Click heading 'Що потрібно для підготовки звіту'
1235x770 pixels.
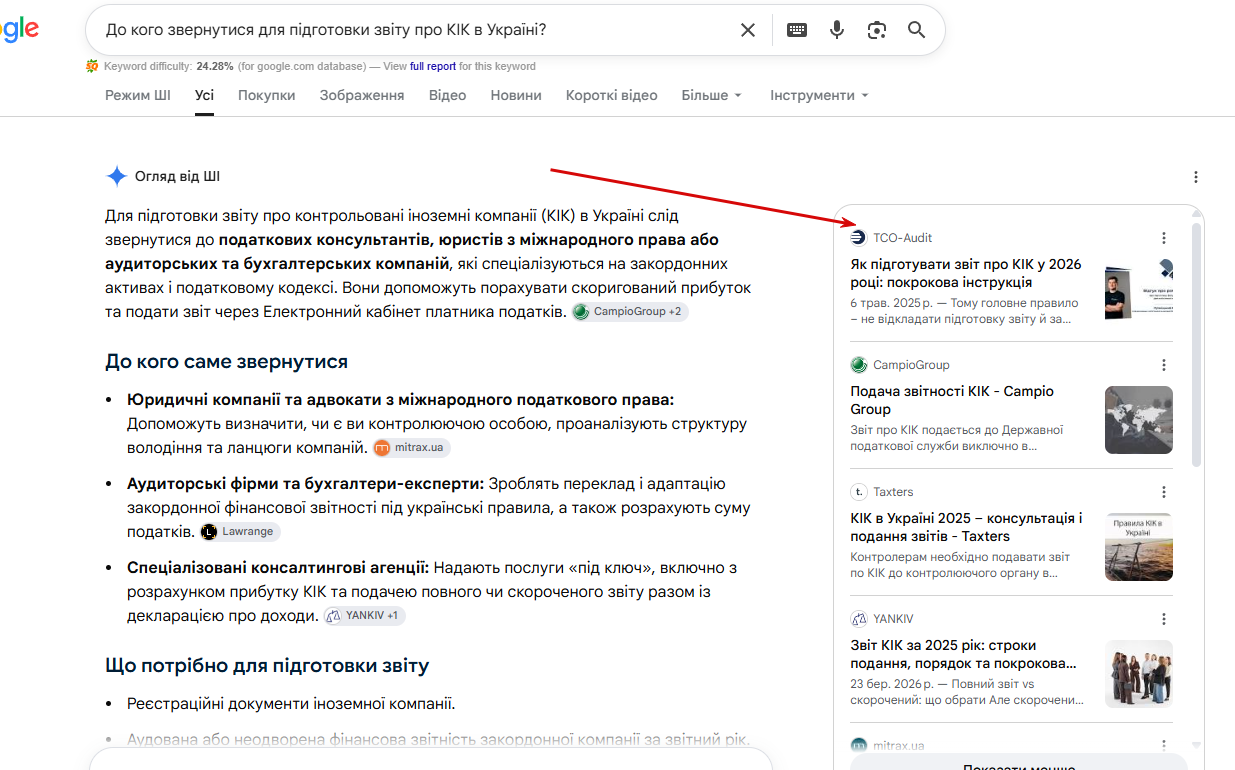tap(267, 665)
